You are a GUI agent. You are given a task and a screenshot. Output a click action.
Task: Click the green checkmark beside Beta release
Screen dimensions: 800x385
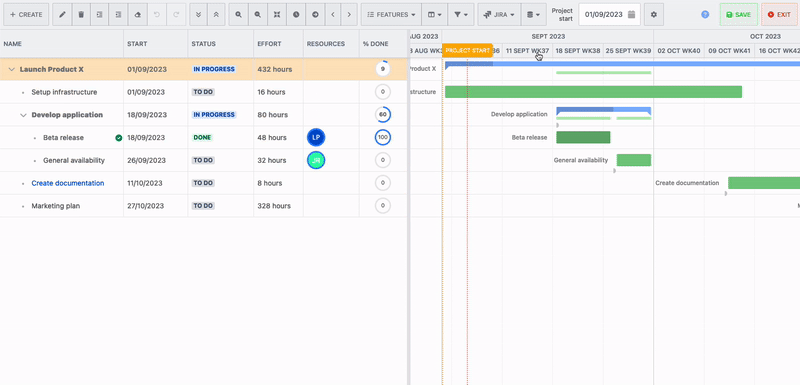click(119, 138)
